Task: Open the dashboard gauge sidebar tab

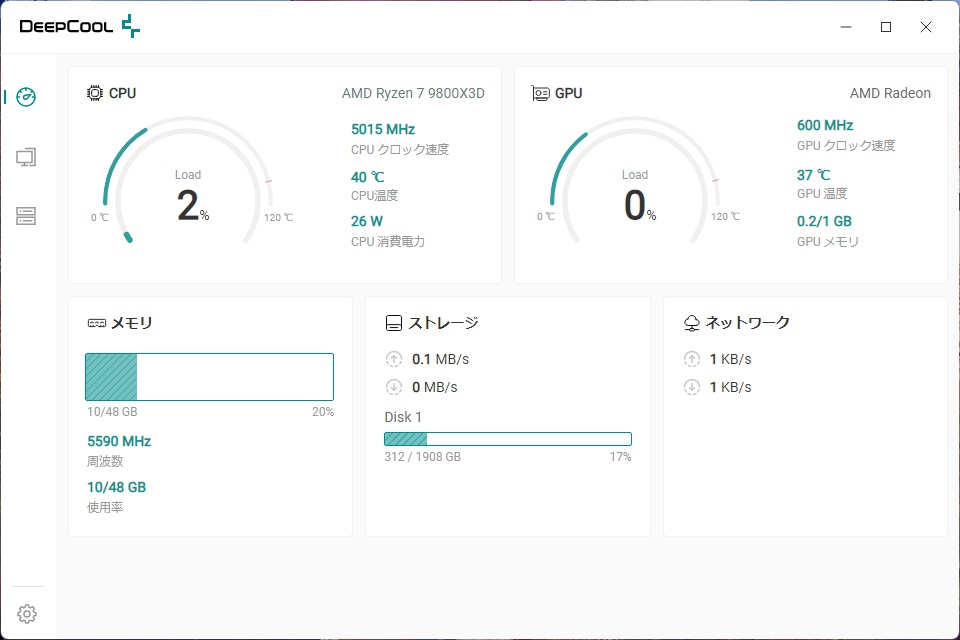Action: tap(27, 97)
